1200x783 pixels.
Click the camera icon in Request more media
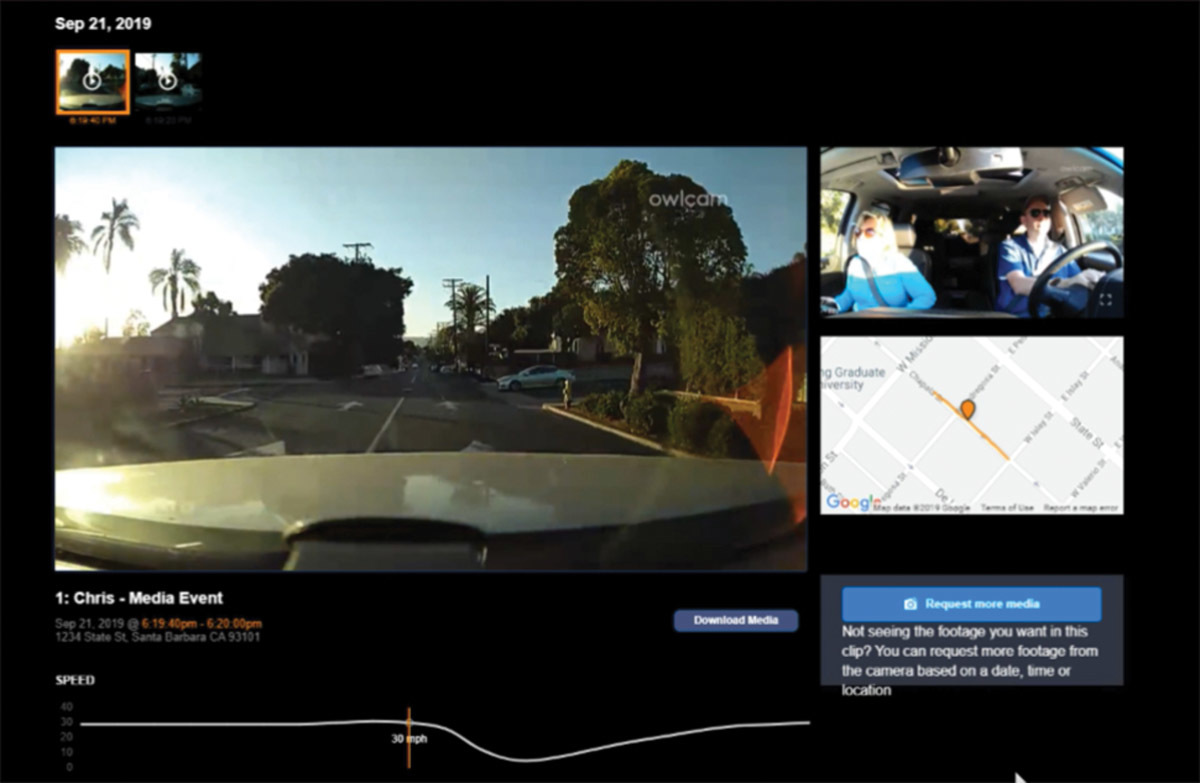pyautogui.click(x=910, y=604)
